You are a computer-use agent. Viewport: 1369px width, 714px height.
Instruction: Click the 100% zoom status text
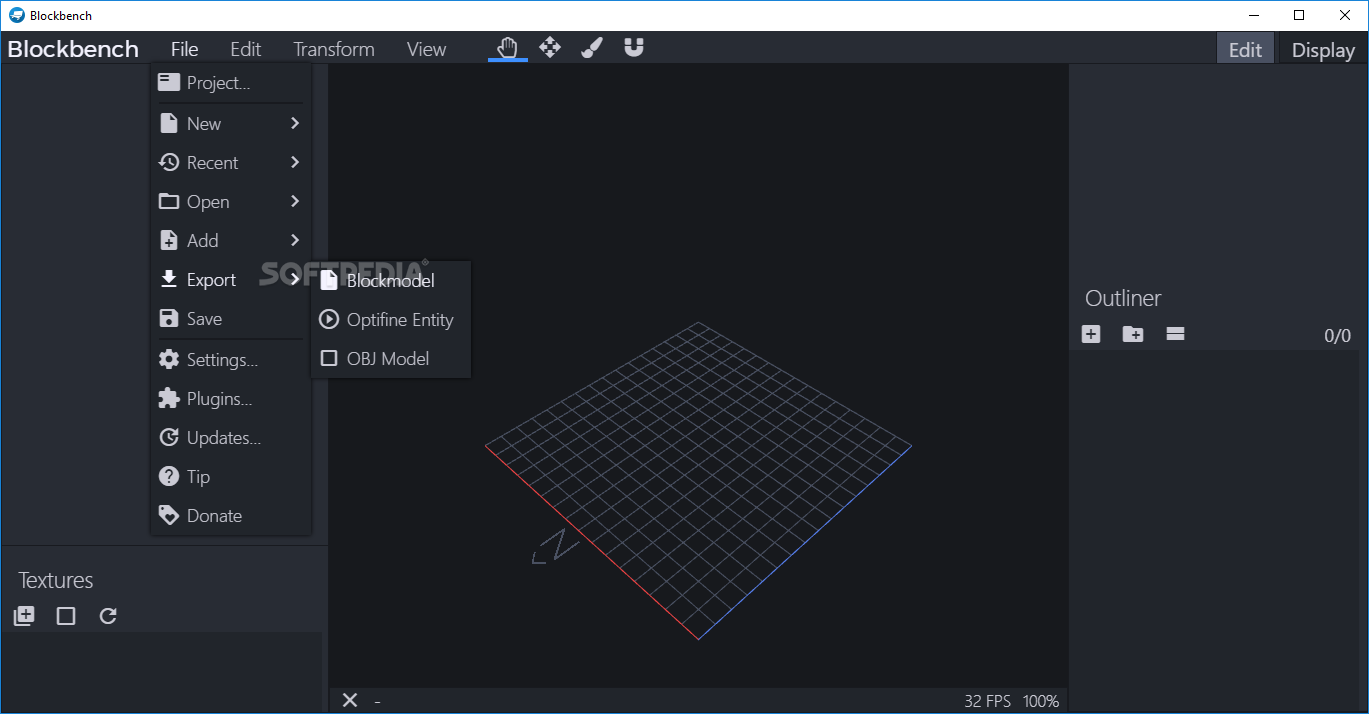click(1041, 701)
